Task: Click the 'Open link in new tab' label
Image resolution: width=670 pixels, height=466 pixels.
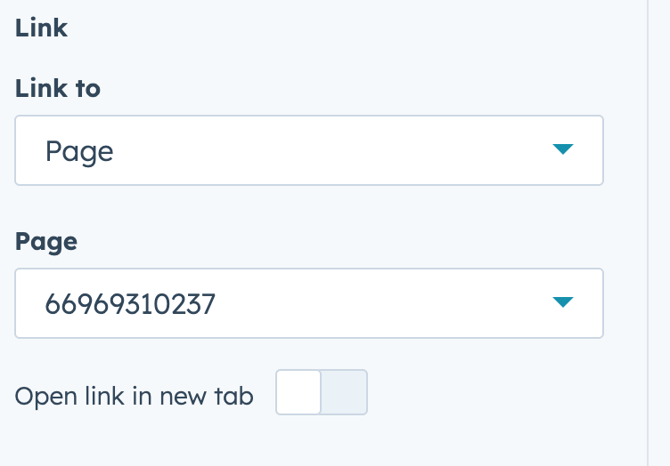Action: pyautogui.click(x=134, y=396)
